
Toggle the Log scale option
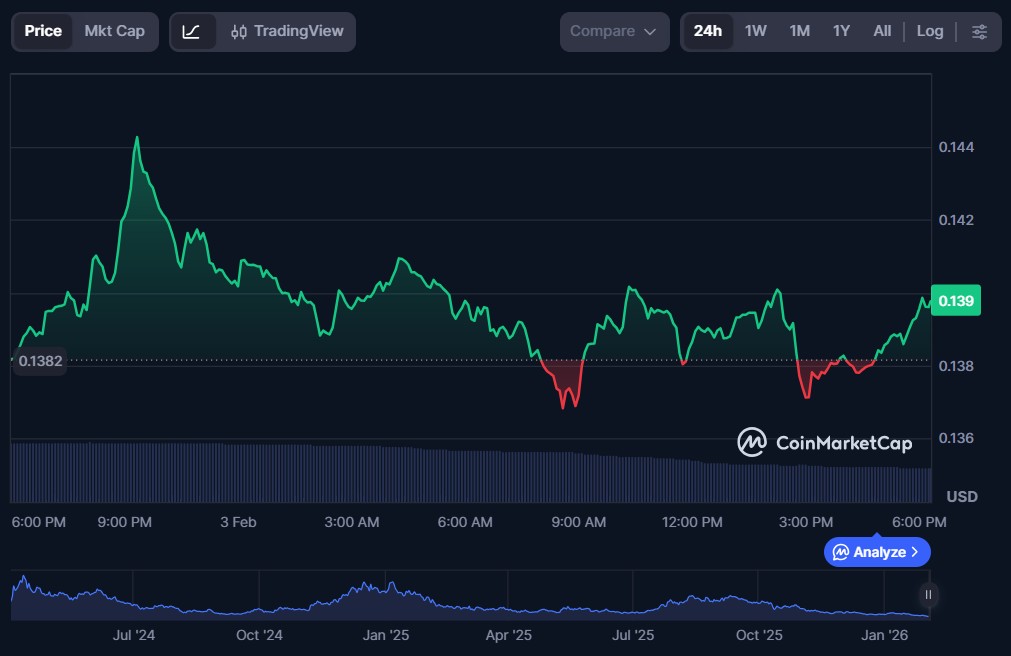[929, 32]
